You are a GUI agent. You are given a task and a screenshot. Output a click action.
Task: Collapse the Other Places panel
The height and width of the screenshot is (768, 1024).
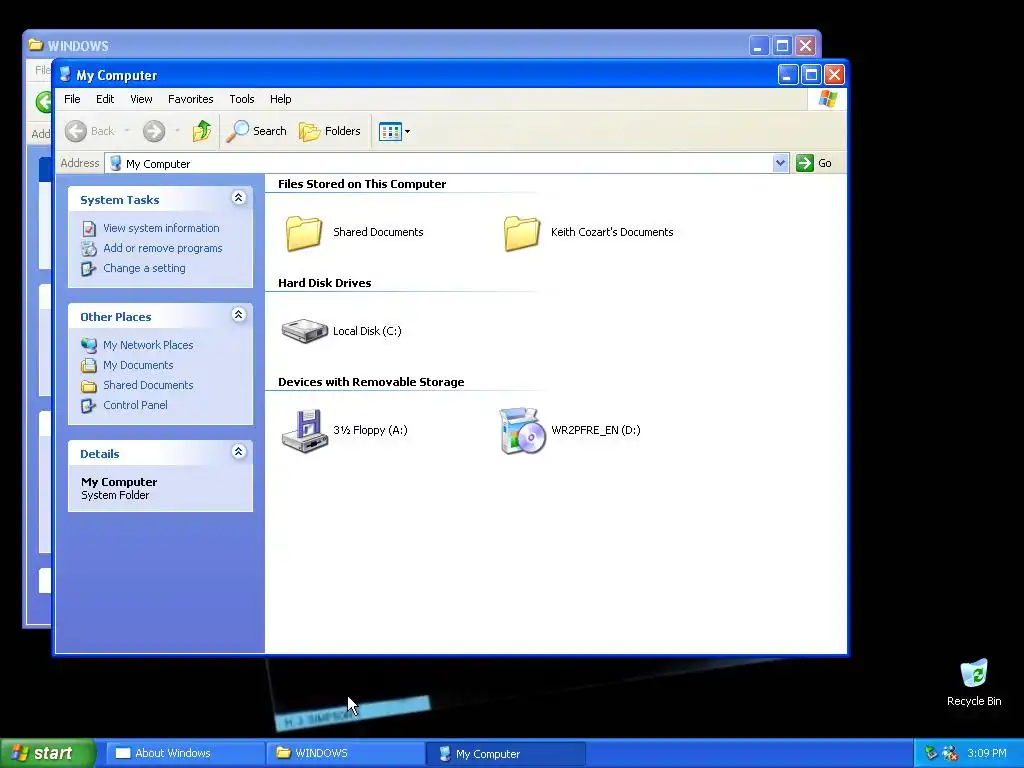[x=238, y=315]
